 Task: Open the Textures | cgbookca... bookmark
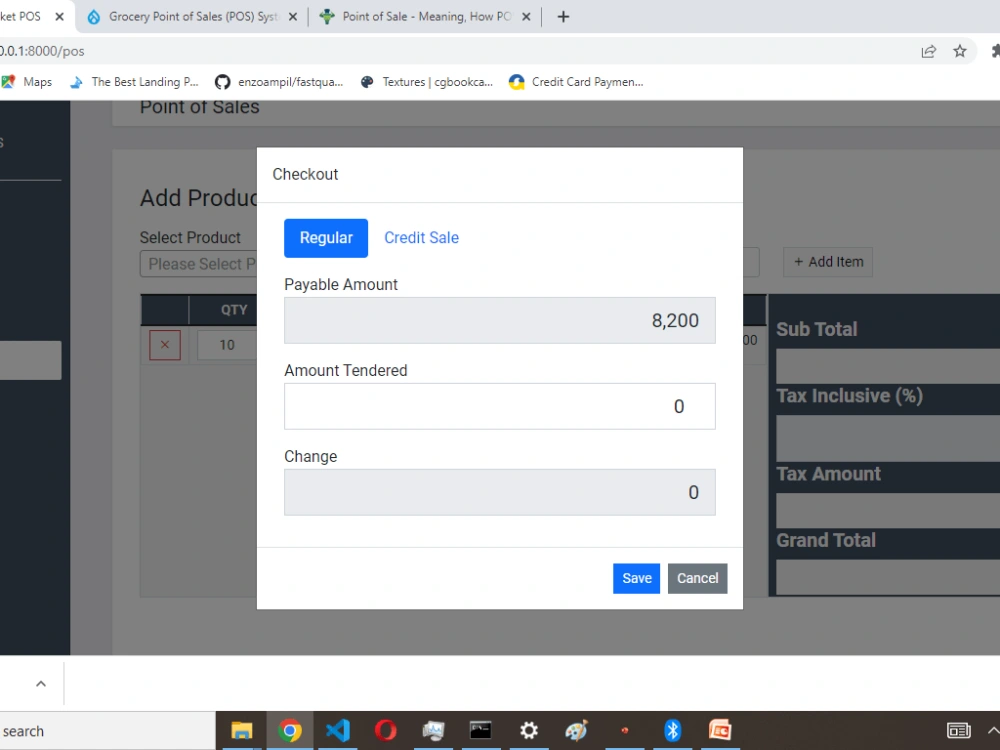tap(426, 82)
